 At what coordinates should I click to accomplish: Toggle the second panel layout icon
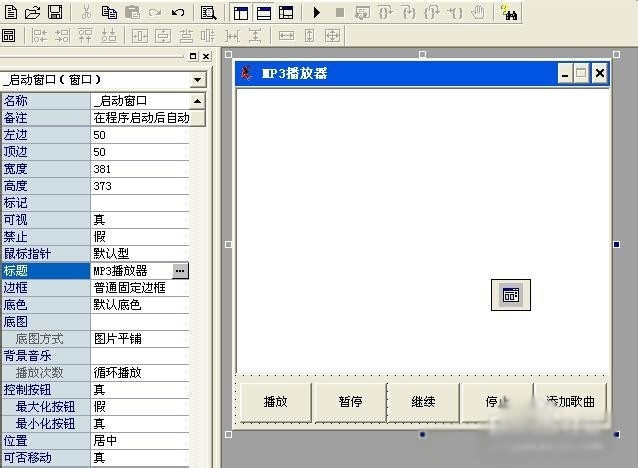pos(264,13)
